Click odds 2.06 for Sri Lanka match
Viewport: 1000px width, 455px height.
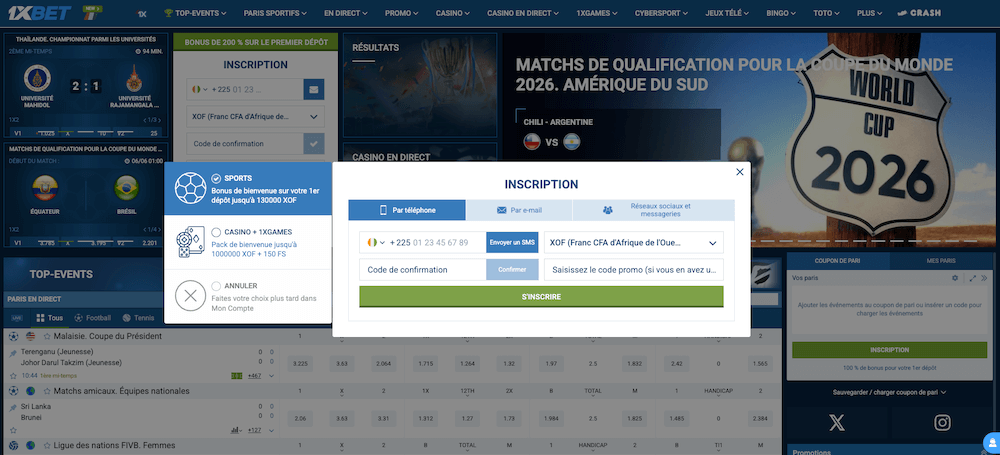click(x=300, y=418)
